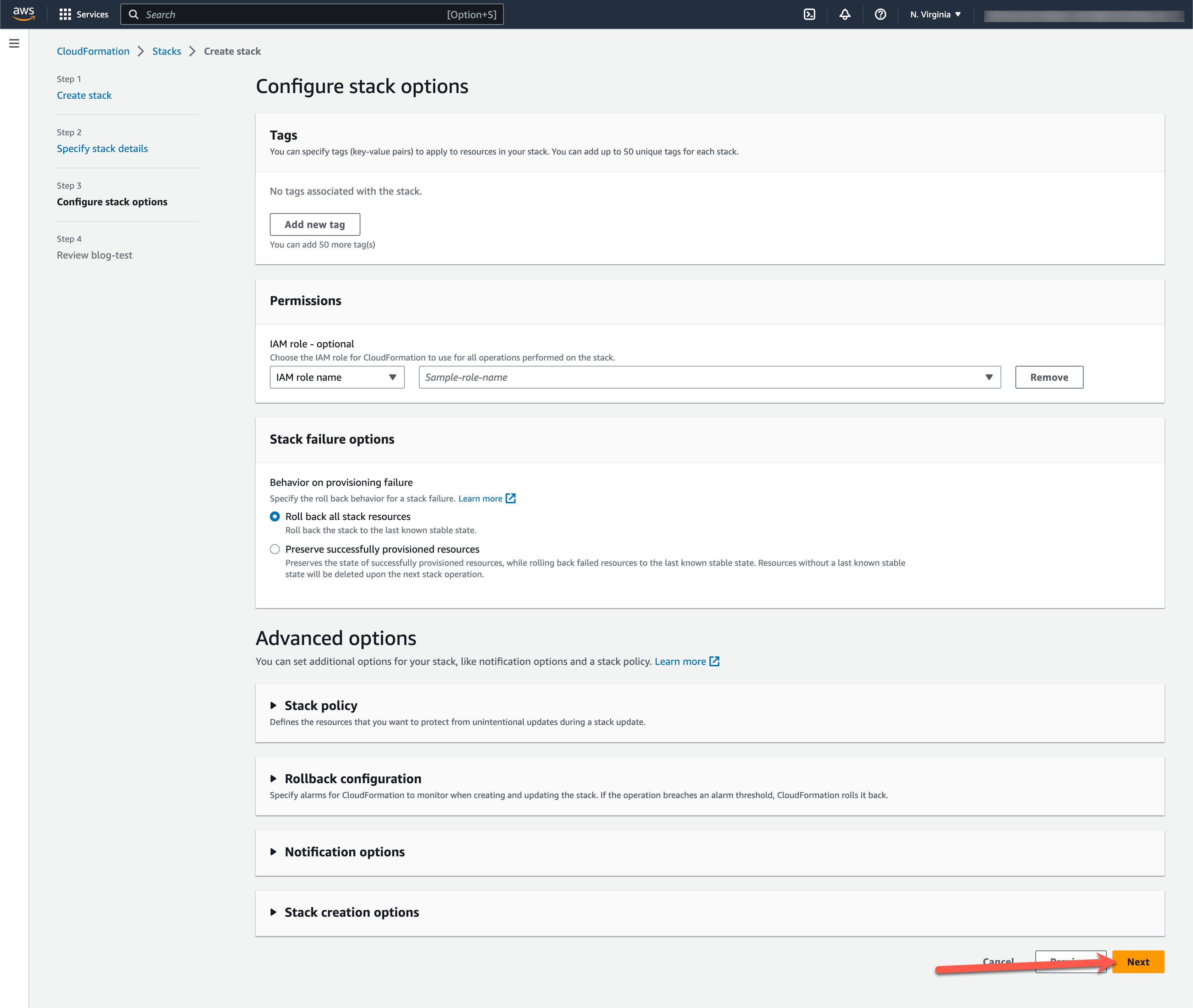Expand the Stack policy section

(320, 706)
